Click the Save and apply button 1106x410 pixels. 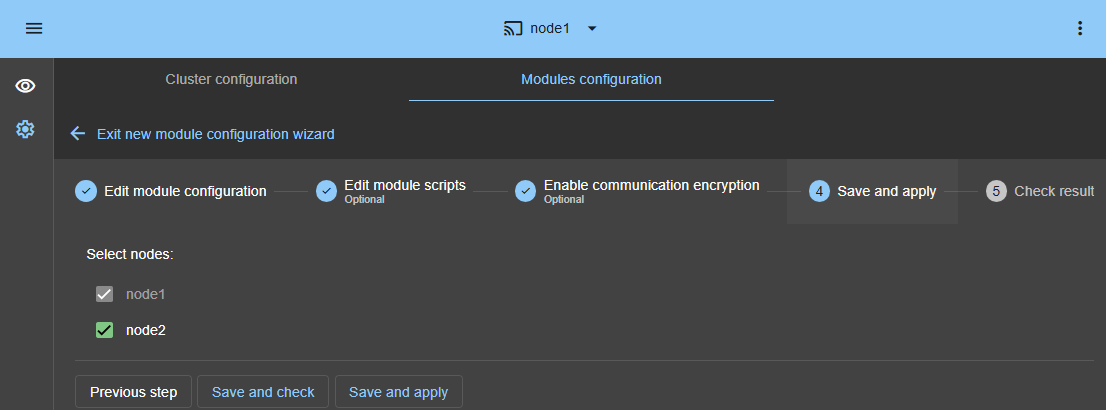point(398,392)
